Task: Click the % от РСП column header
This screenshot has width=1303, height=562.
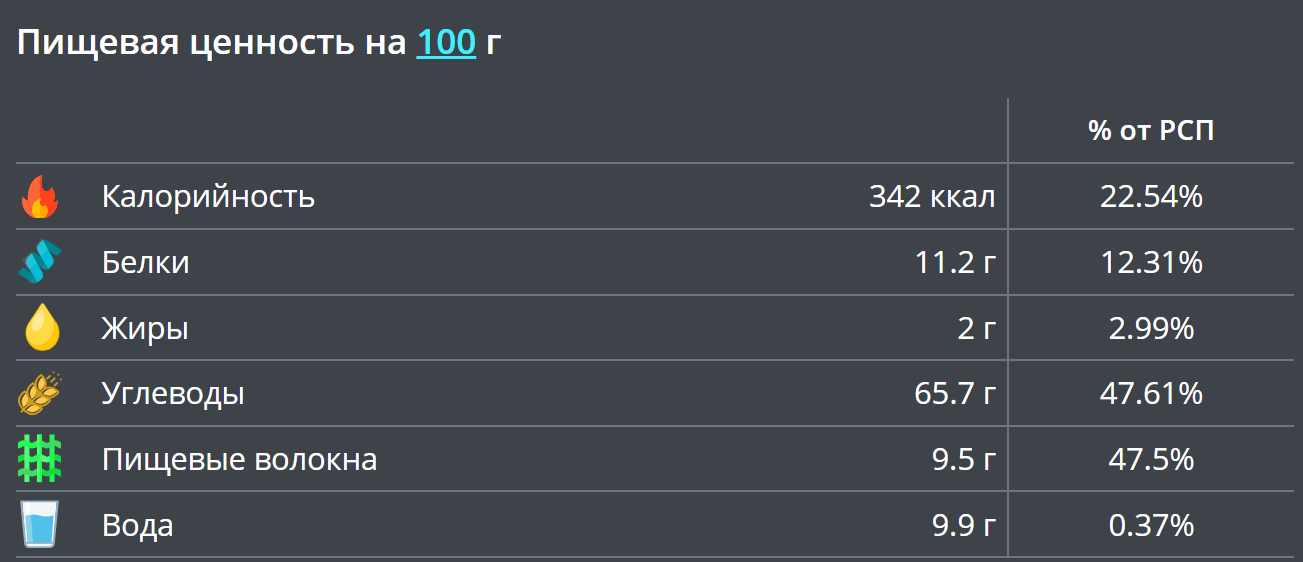Action: [1151, 131]
